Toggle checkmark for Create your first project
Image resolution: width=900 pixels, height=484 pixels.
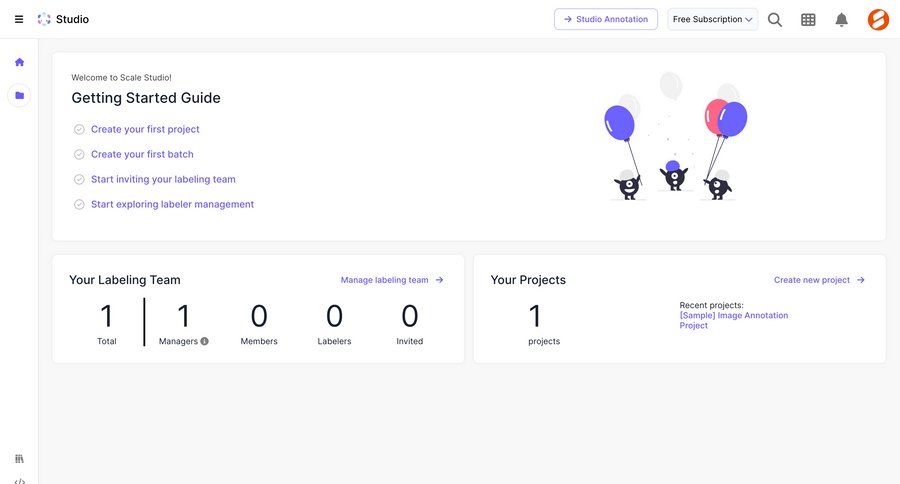coord(79,130)
